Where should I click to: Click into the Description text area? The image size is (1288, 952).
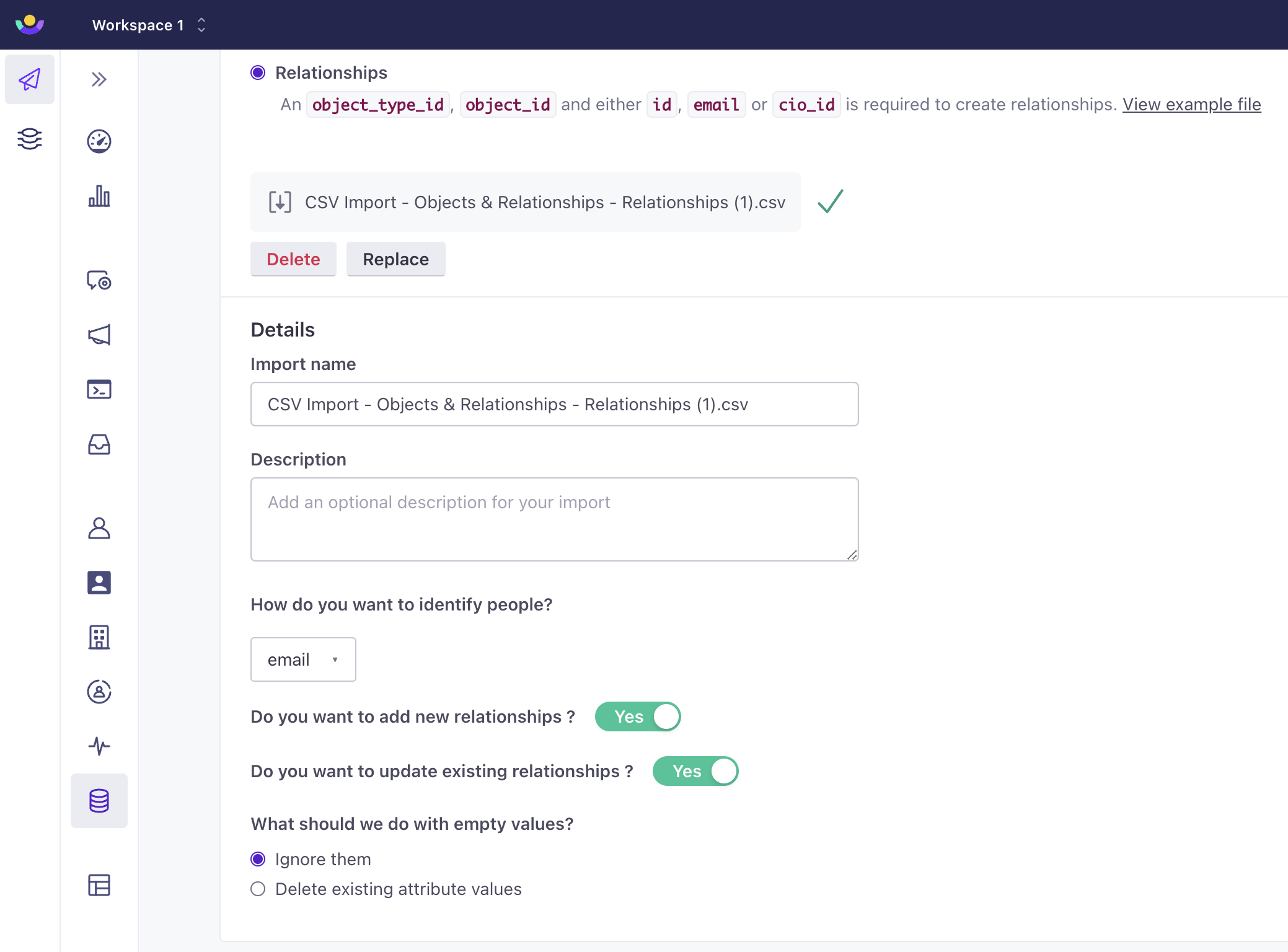[x=554, y=519]
